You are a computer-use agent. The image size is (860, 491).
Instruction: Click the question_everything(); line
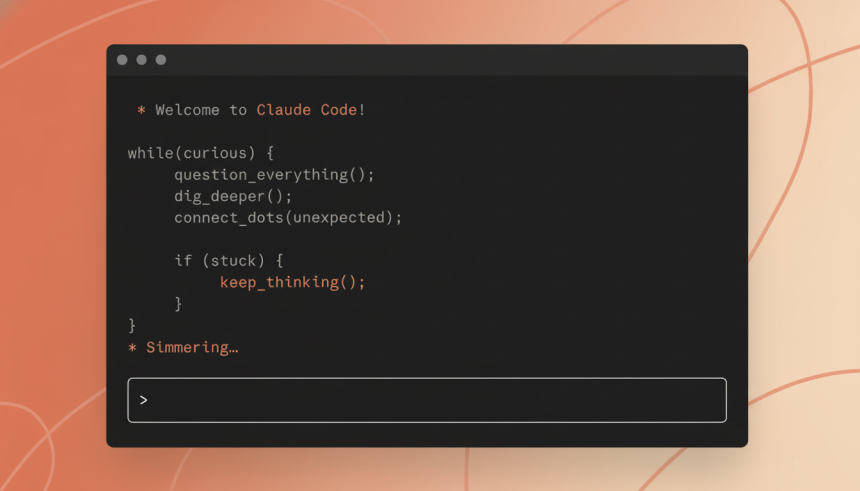click(274, 175)
